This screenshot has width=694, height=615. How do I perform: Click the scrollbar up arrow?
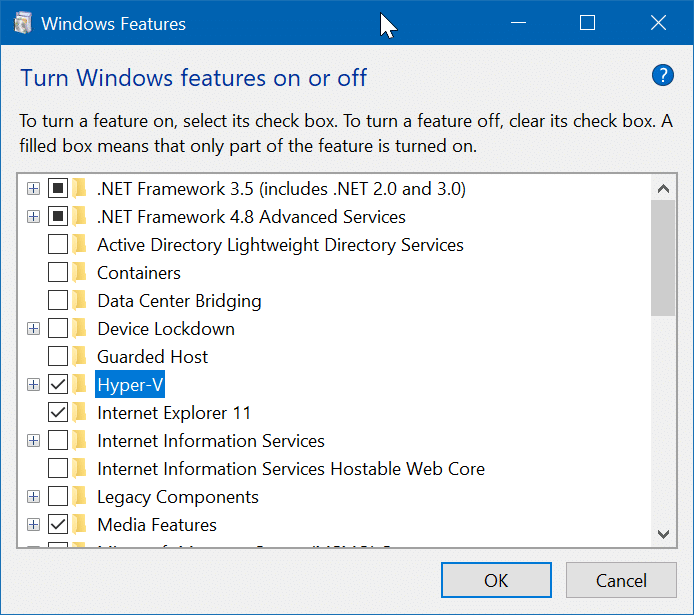click(663, 188)
